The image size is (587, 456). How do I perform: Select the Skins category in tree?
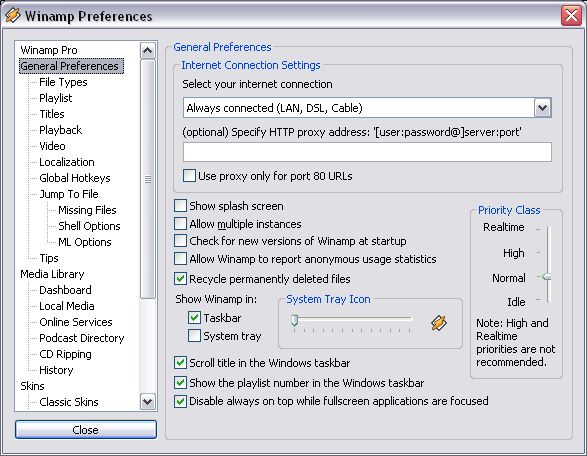[32, 386]
